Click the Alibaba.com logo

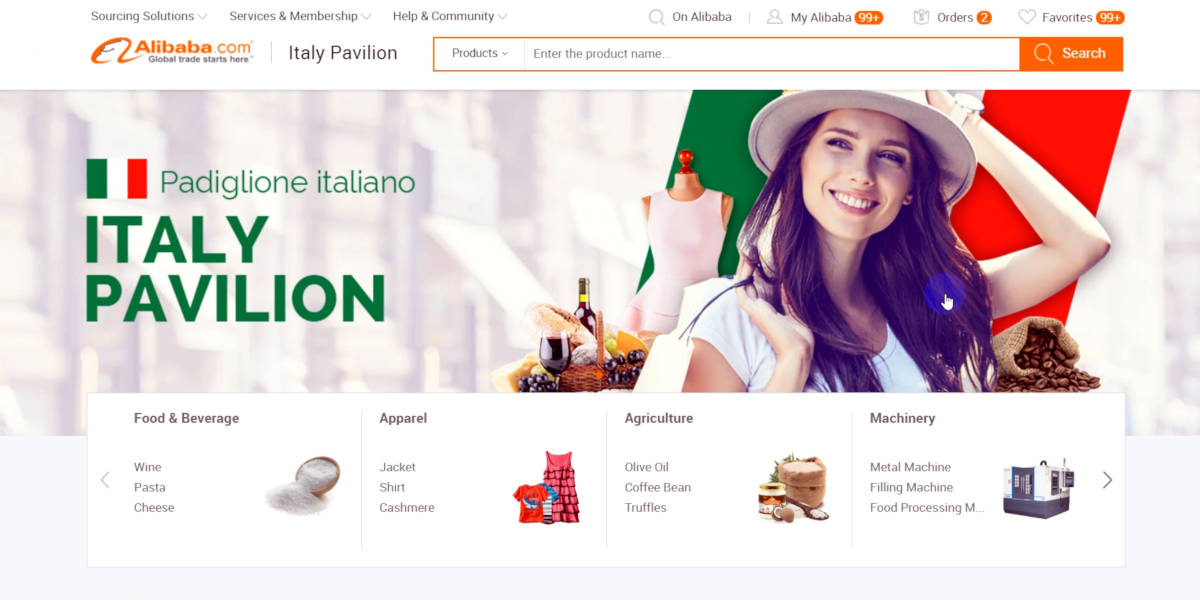[x=171, y=52]
